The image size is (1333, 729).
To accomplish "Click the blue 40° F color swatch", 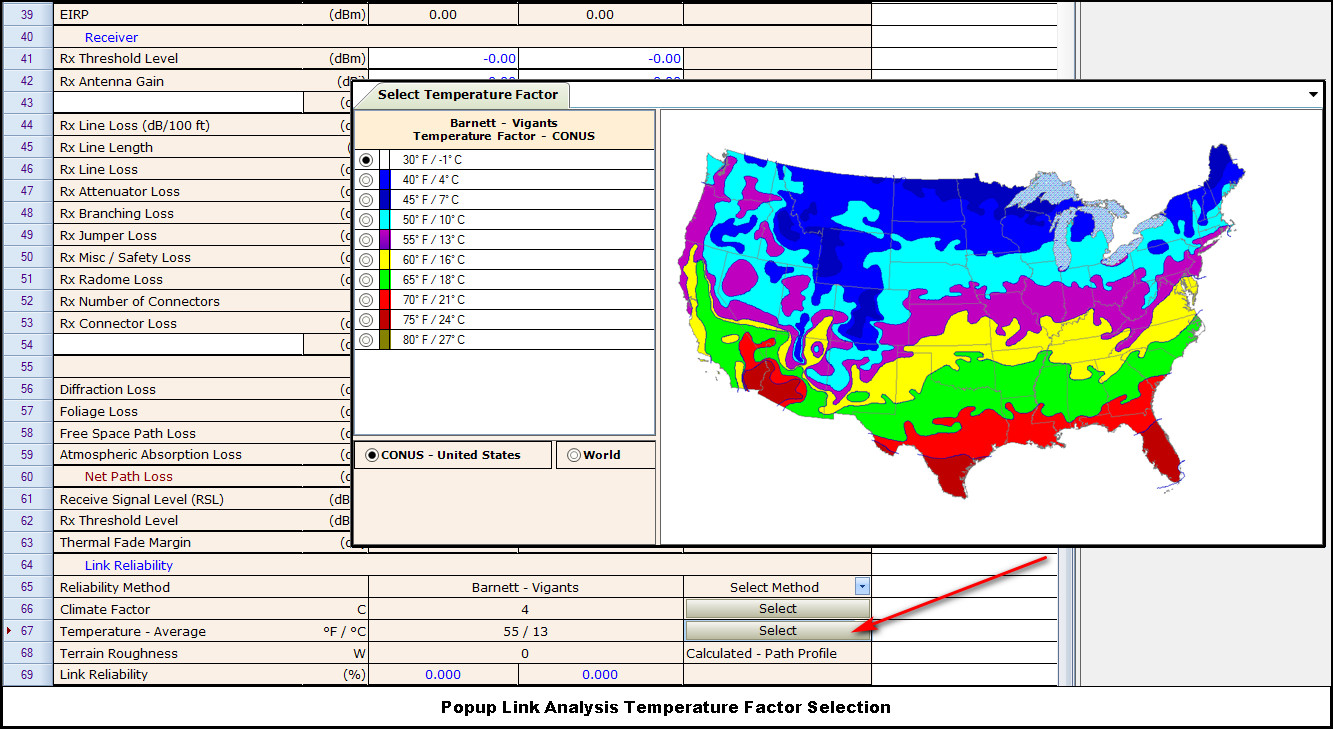I will click(x=385, y=180).
